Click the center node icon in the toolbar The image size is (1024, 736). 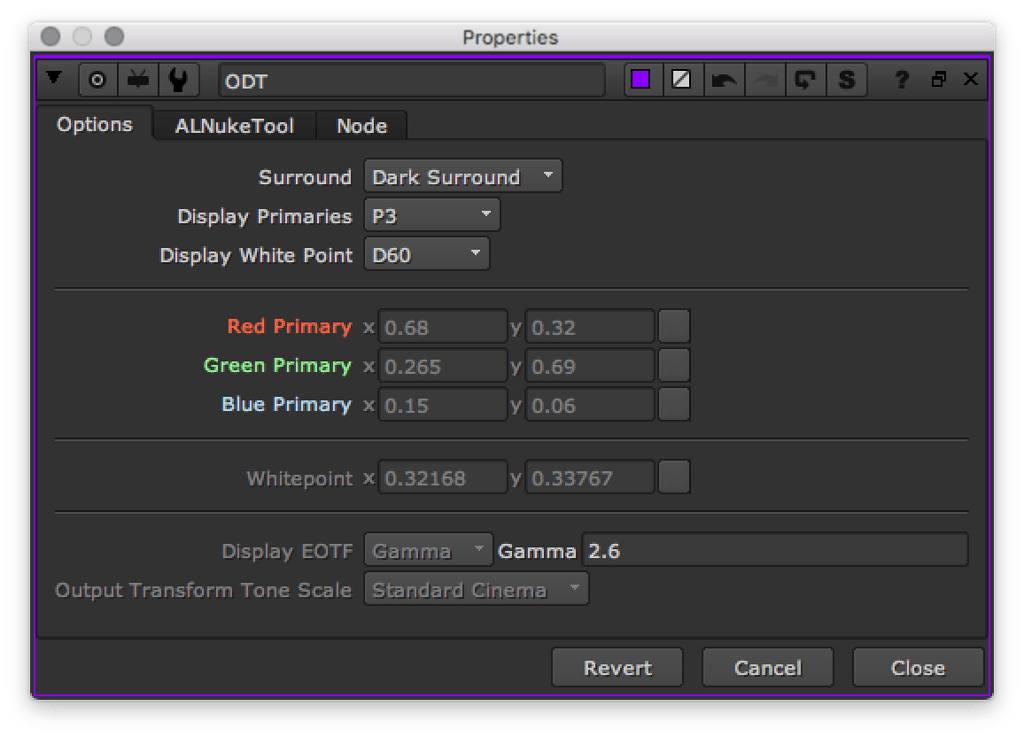point(97,79)
